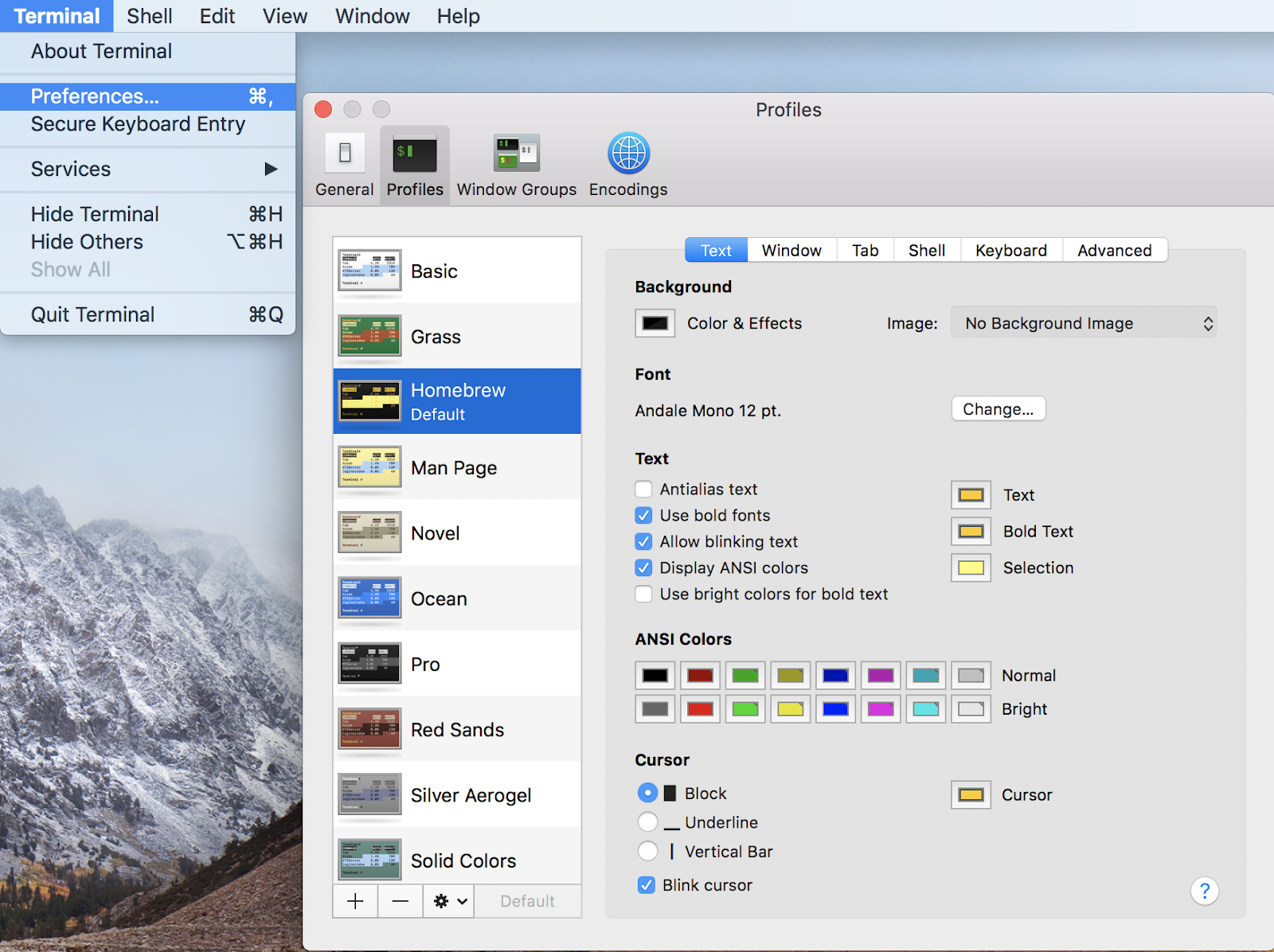Click Preferences in the Terminal menu
The image size is (1274, 952).
(148, 96)
